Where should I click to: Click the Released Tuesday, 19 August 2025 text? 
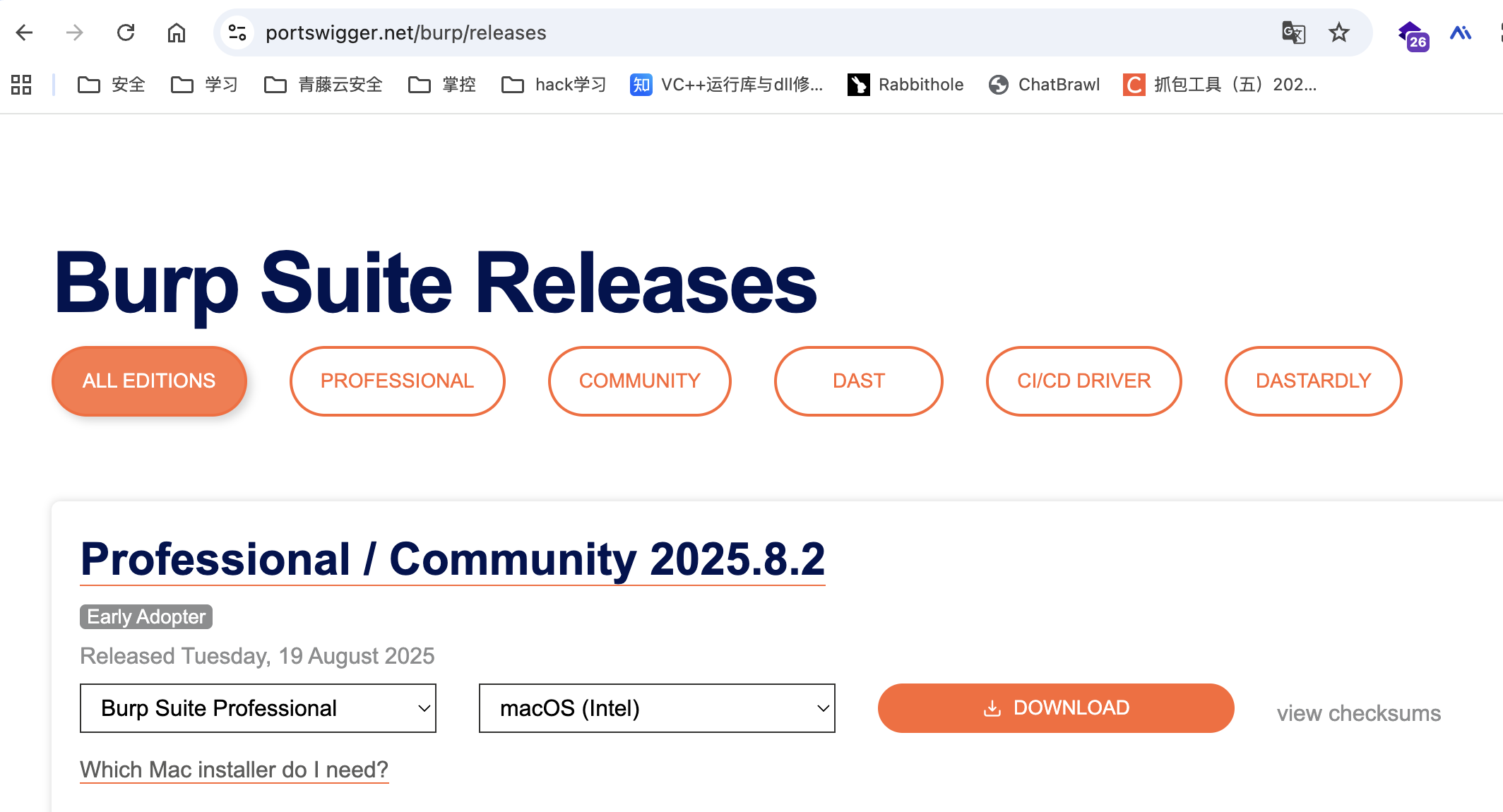pyautogui.click(x=257, y=656)
